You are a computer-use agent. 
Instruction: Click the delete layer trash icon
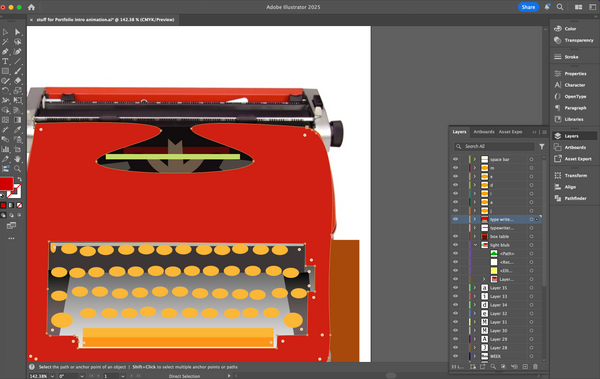coord(535,367)
